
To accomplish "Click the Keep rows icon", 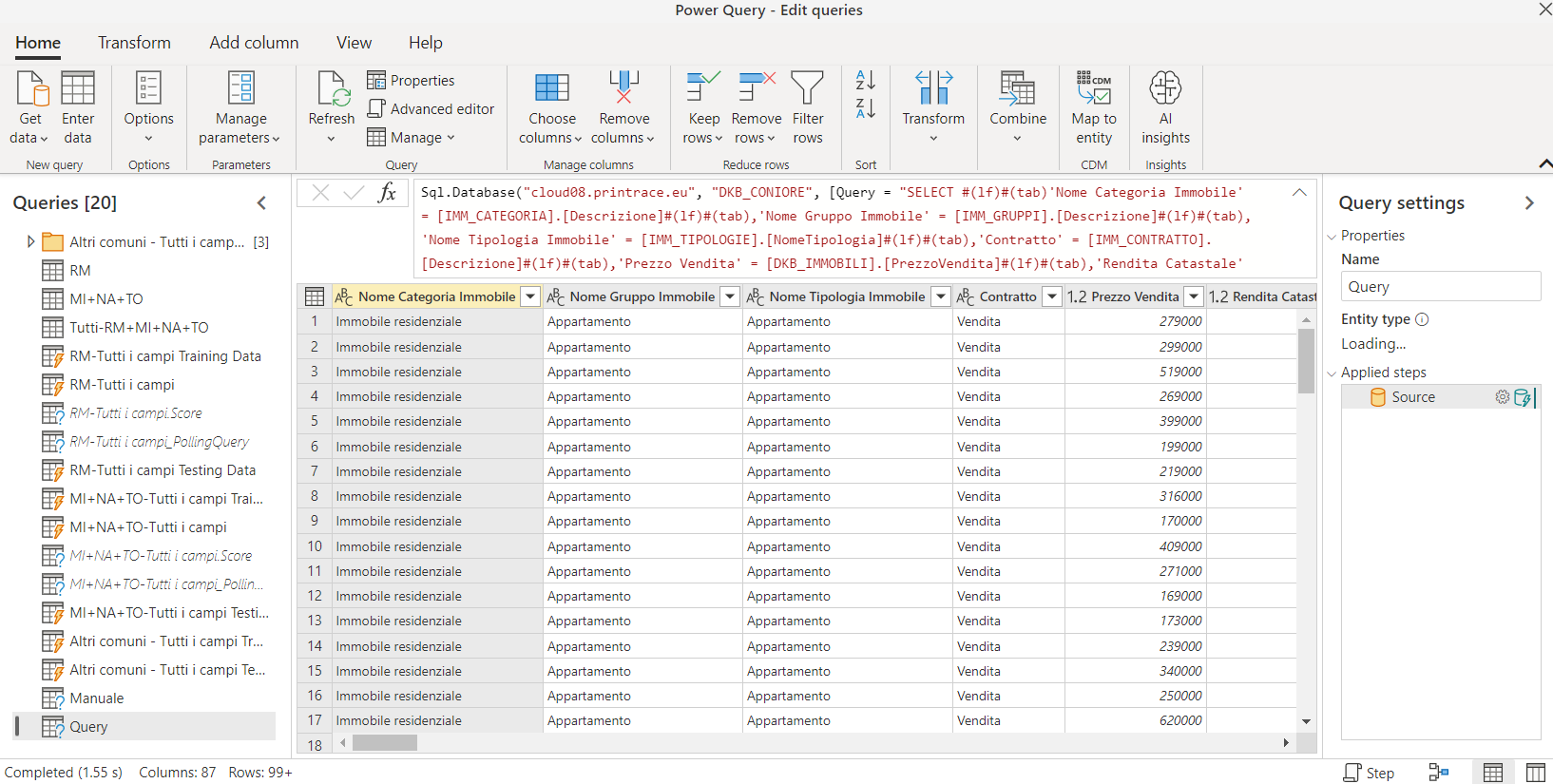I will coord(703,87).
